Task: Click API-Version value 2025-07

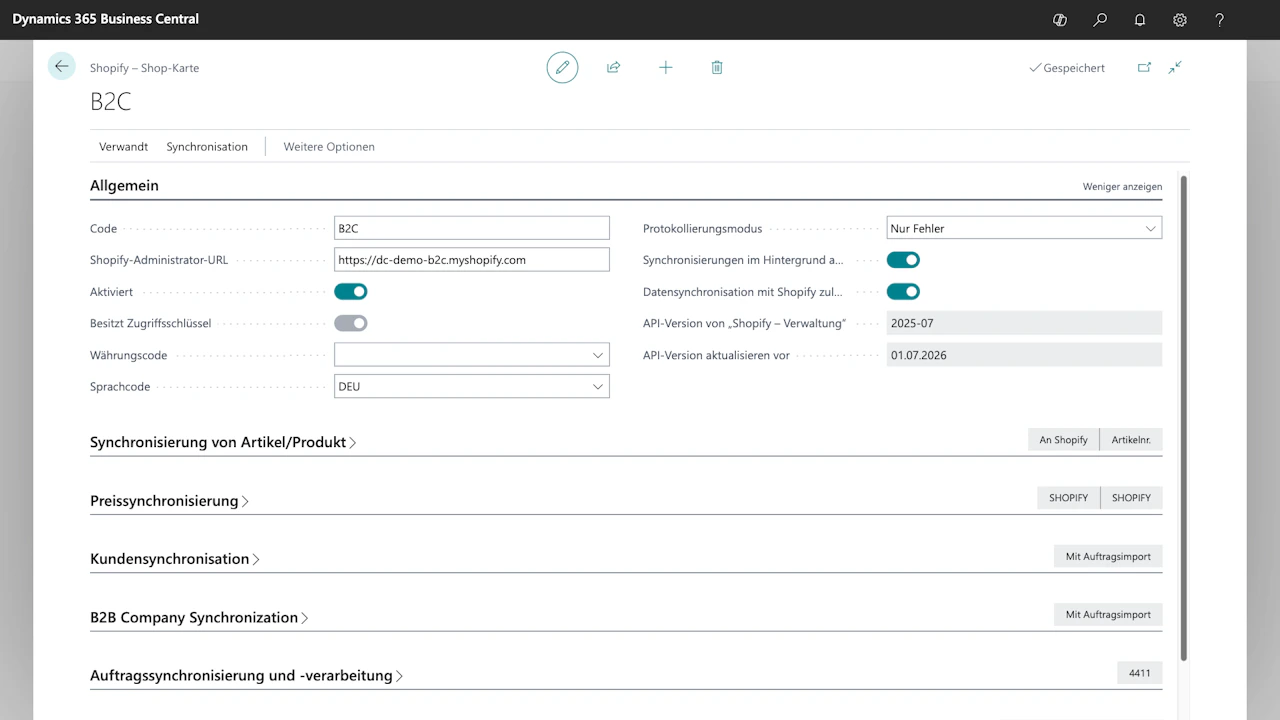Action: pos(1024,323)
